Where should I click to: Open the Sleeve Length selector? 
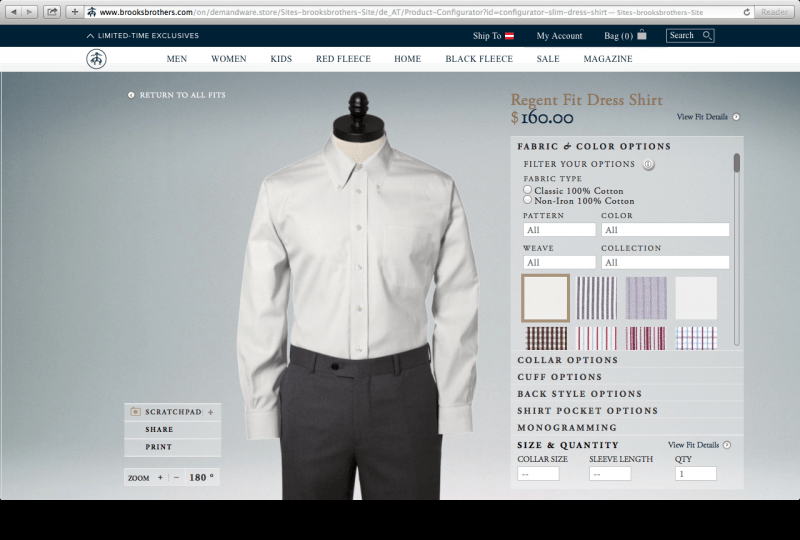click(x=610, y=474)
